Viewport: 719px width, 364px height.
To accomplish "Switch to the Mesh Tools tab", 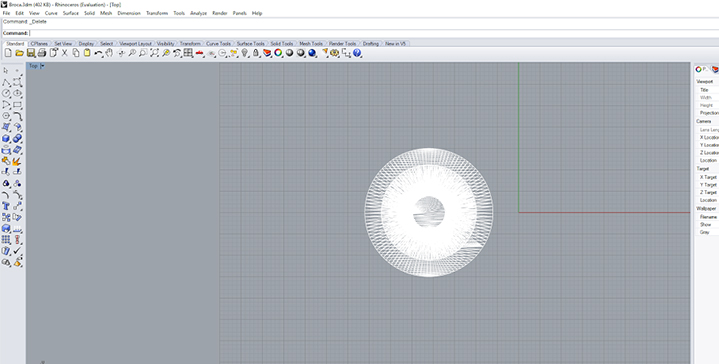I will [x=311, y=44].
